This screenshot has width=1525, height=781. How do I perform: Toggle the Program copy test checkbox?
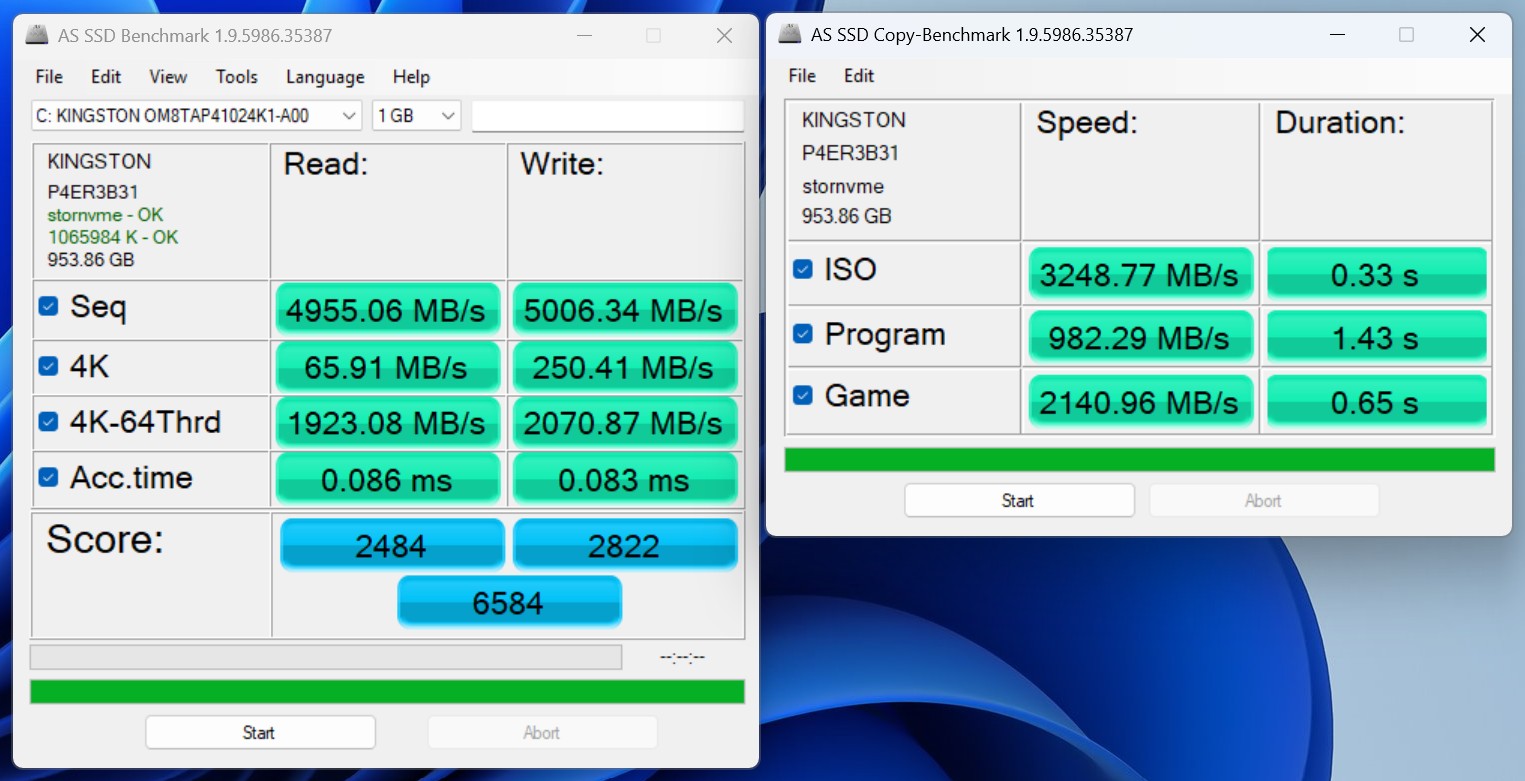802,334
